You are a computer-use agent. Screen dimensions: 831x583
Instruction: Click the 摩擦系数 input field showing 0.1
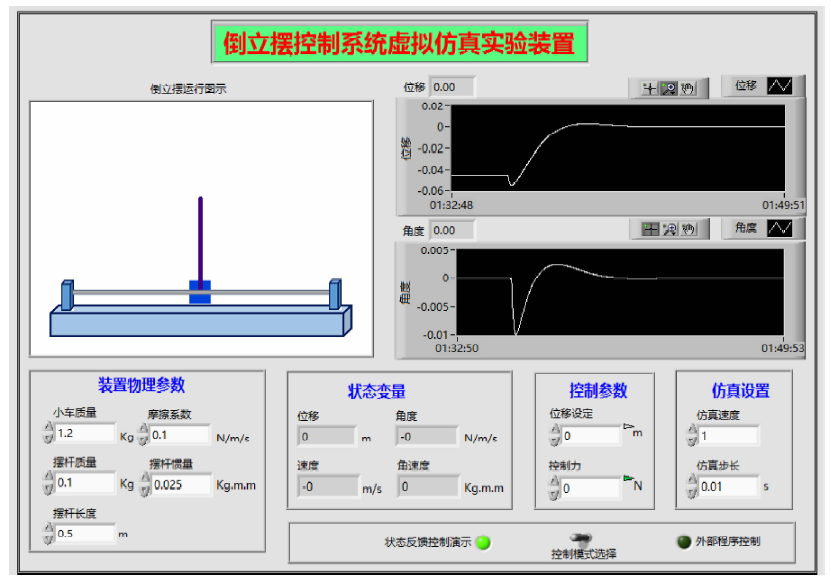click(180, 435)
